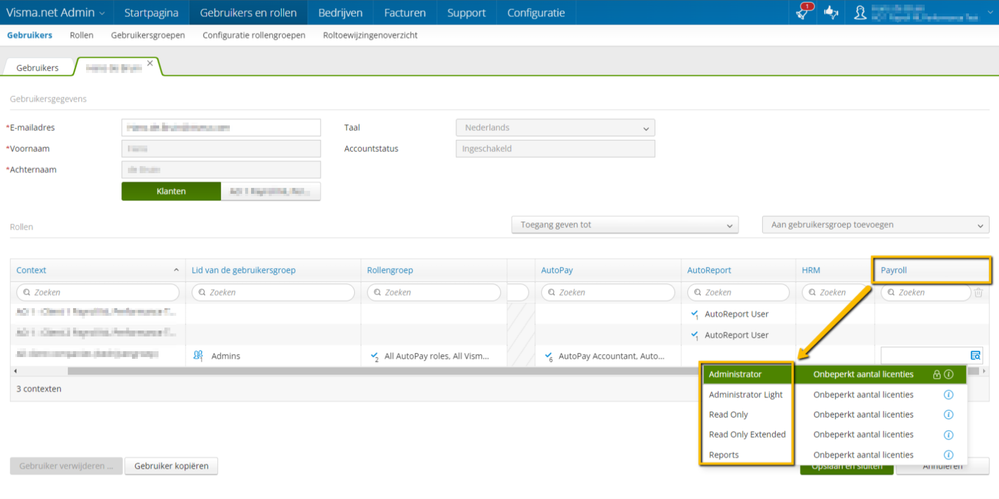Click info icon for Read Only

(x=948, y=414)
